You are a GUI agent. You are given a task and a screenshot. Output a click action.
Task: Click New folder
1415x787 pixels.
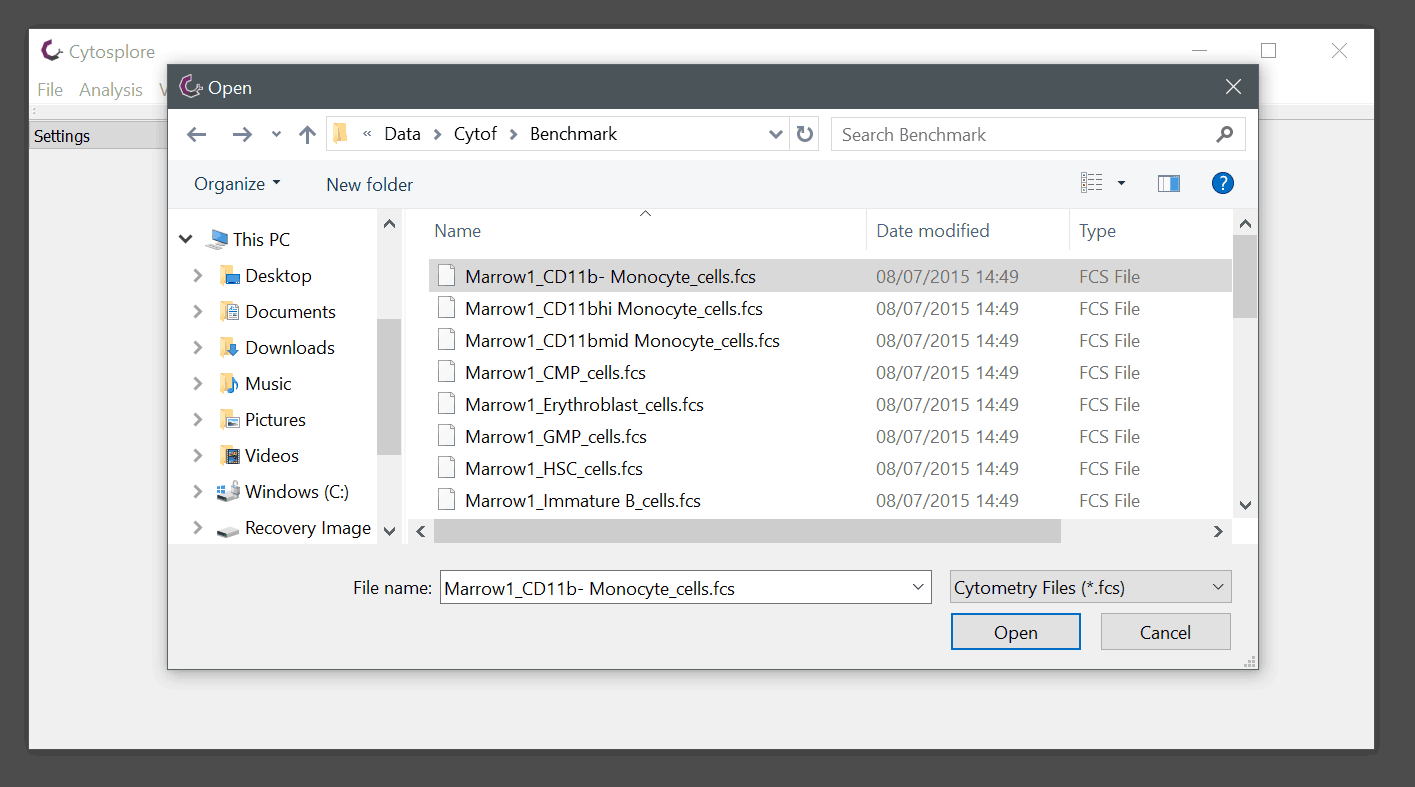click(x=369, y=184)
